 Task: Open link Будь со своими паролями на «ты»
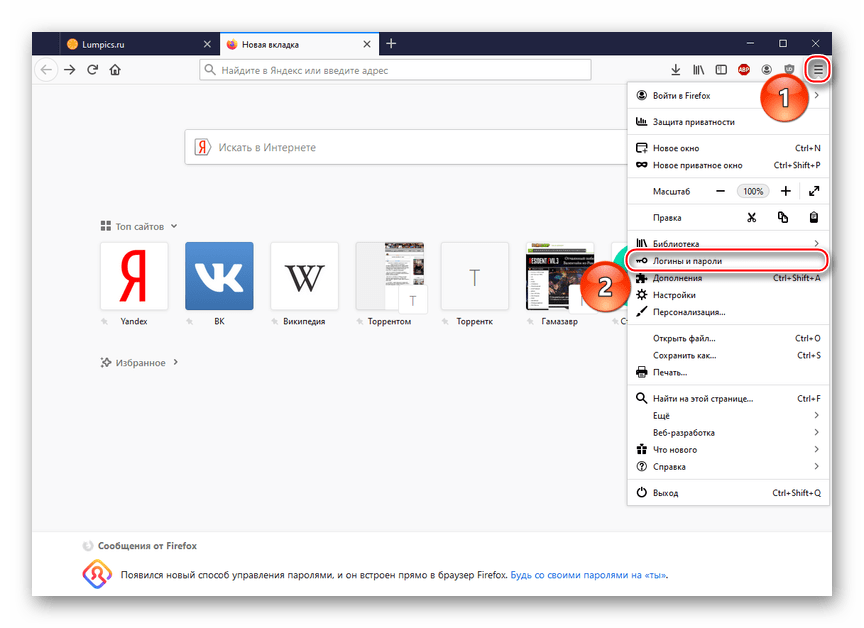click(588, 576)
